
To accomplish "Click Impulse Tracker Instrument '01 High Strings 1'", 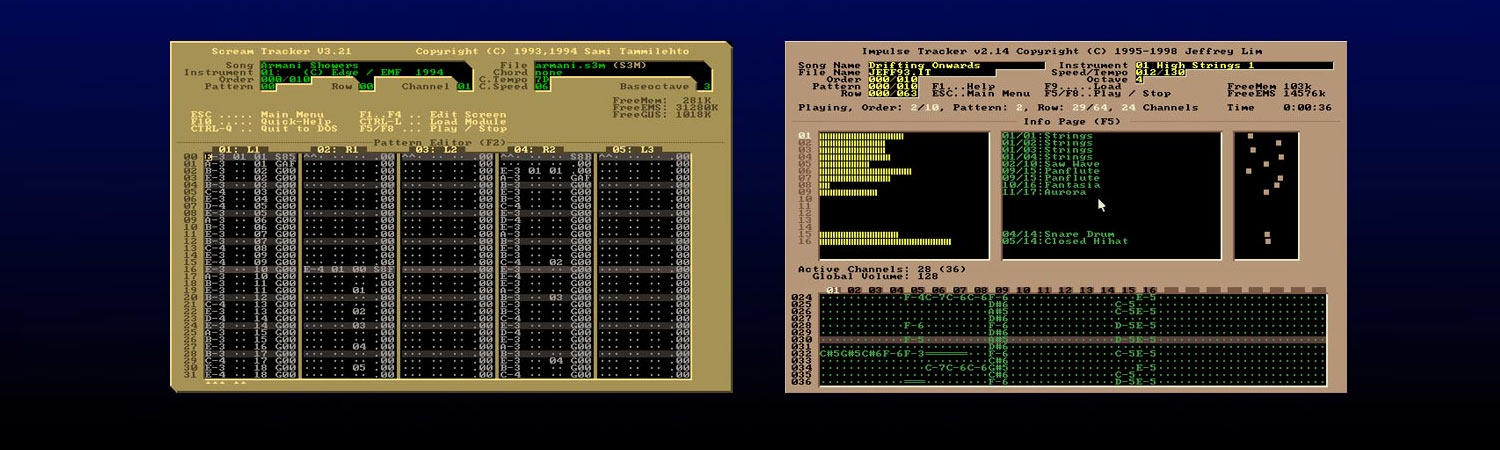I will [1234, 65].
